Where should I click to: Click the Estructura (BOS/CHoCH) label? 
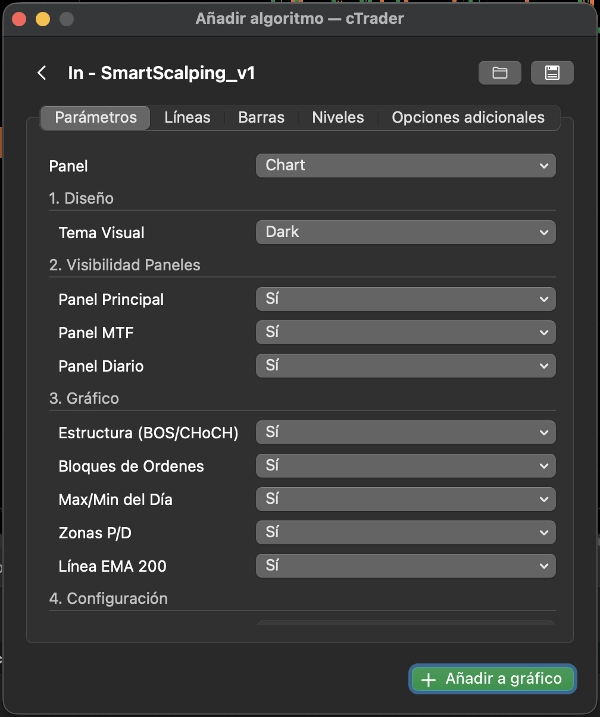click(x=149, y=433)
